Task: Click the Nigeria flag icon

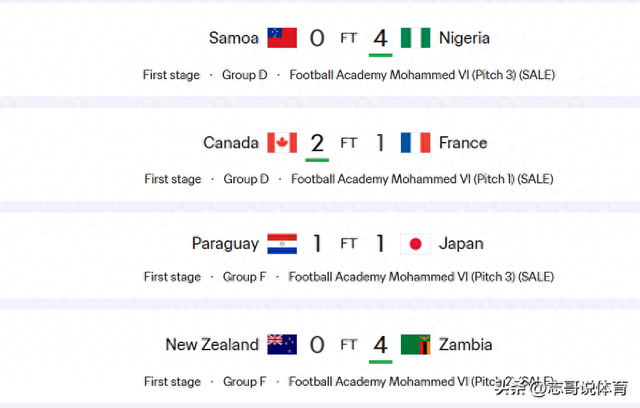Action: (415, 38)
